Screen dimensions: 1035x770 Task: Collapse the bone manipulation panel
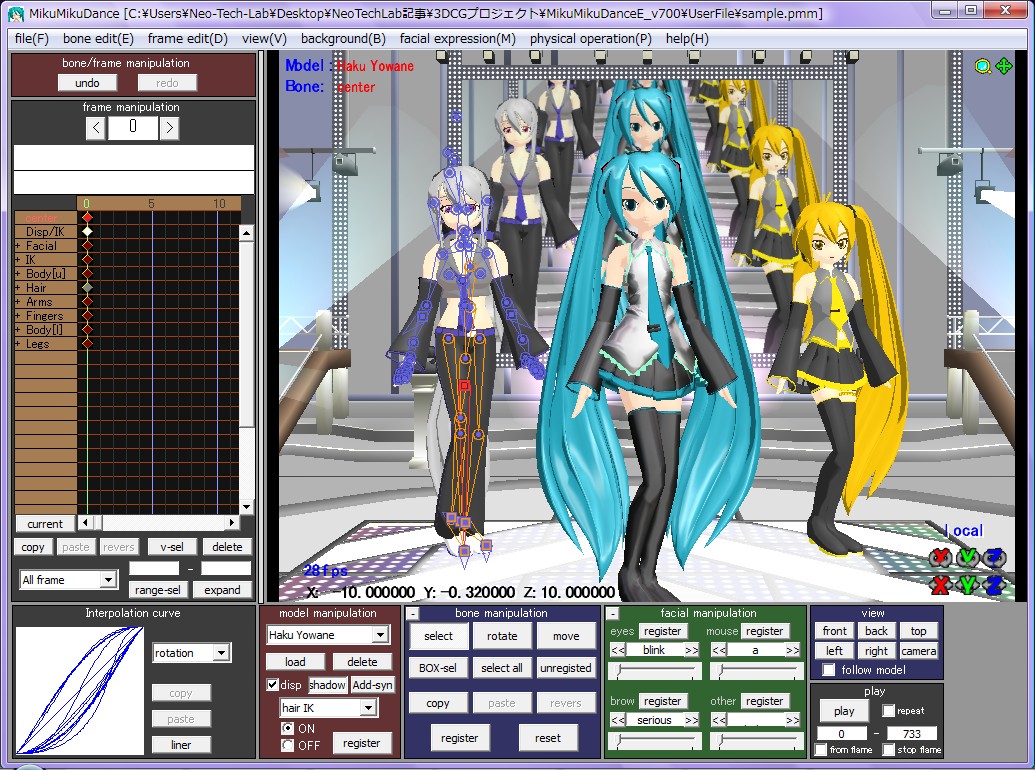(413, 614)
